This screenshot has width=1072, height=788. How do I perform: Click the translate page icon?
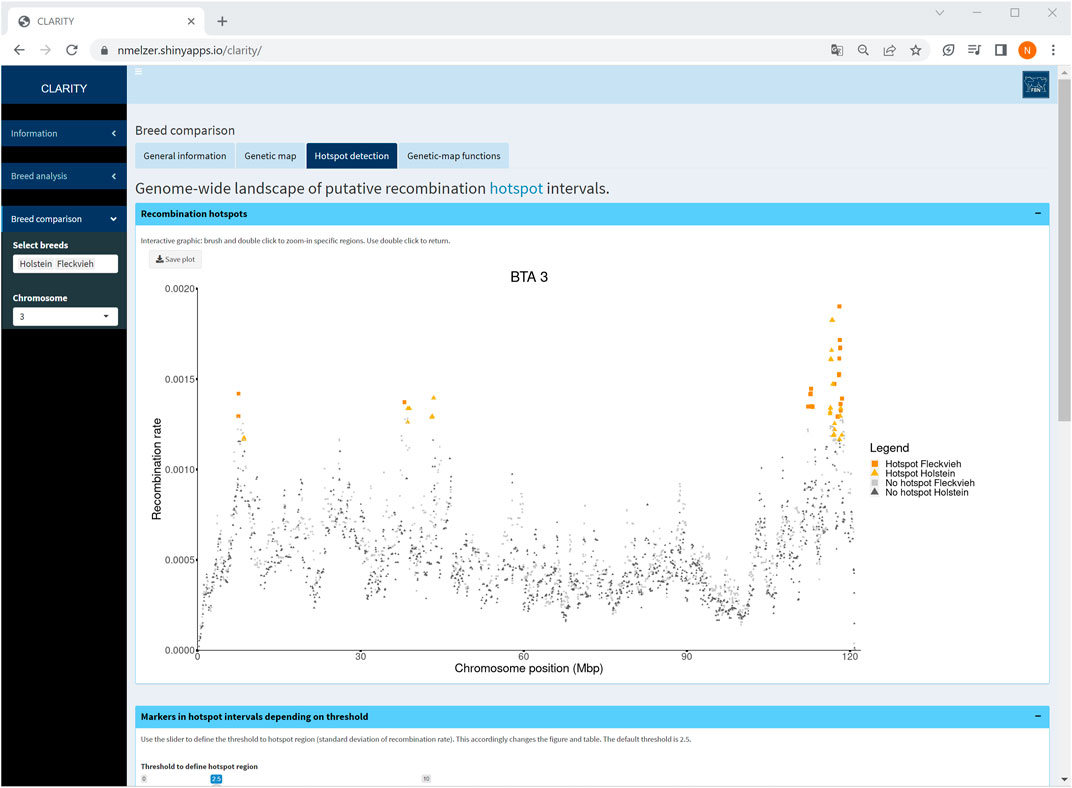837,50
